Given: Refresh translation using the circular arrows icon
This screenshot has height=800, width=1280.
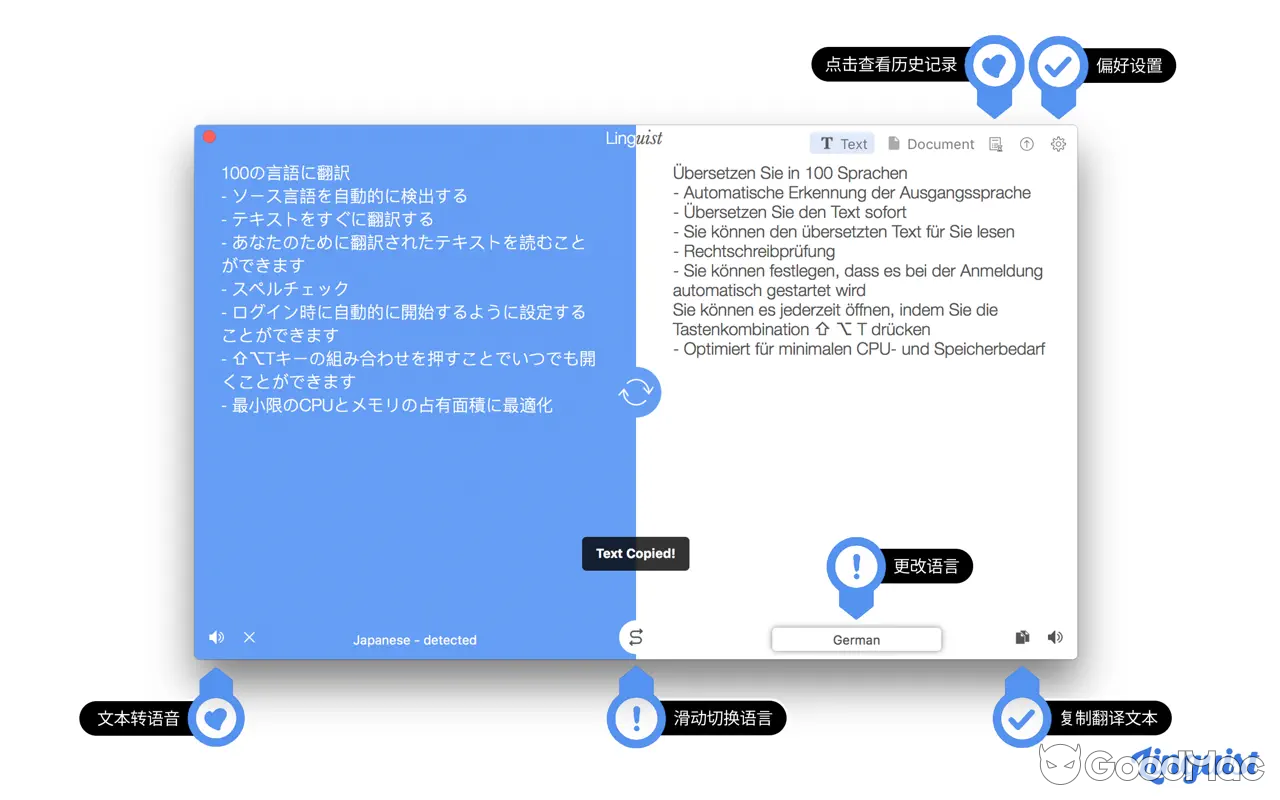Looking at the screenshot, I should point(637,392).
